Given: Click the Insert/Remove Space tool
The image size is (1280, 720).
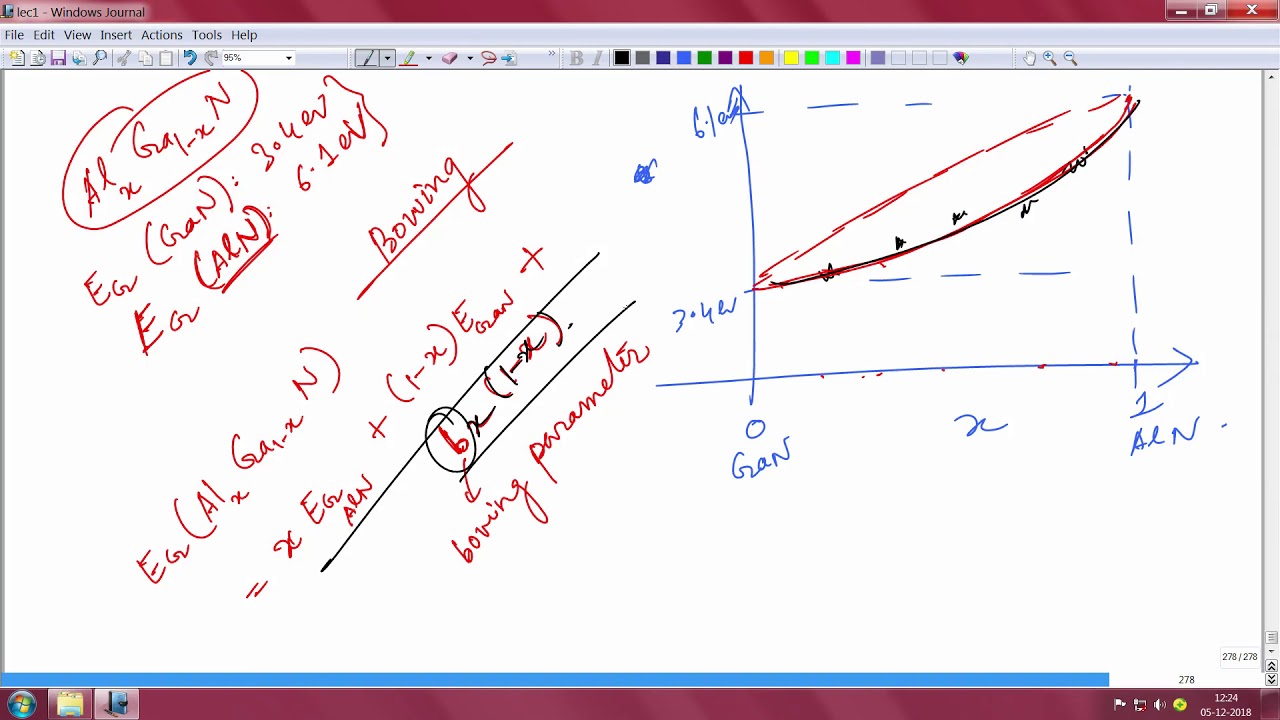Looking at the screenshot, I should click(508, 58).
